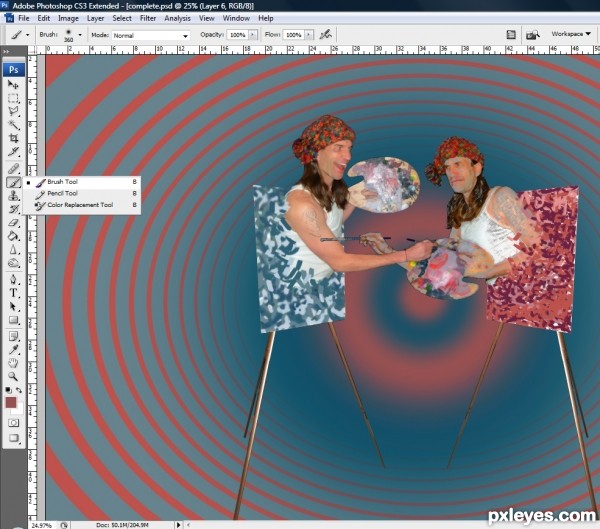
Task: Open the Edit menu
Action: coord(44,18)
